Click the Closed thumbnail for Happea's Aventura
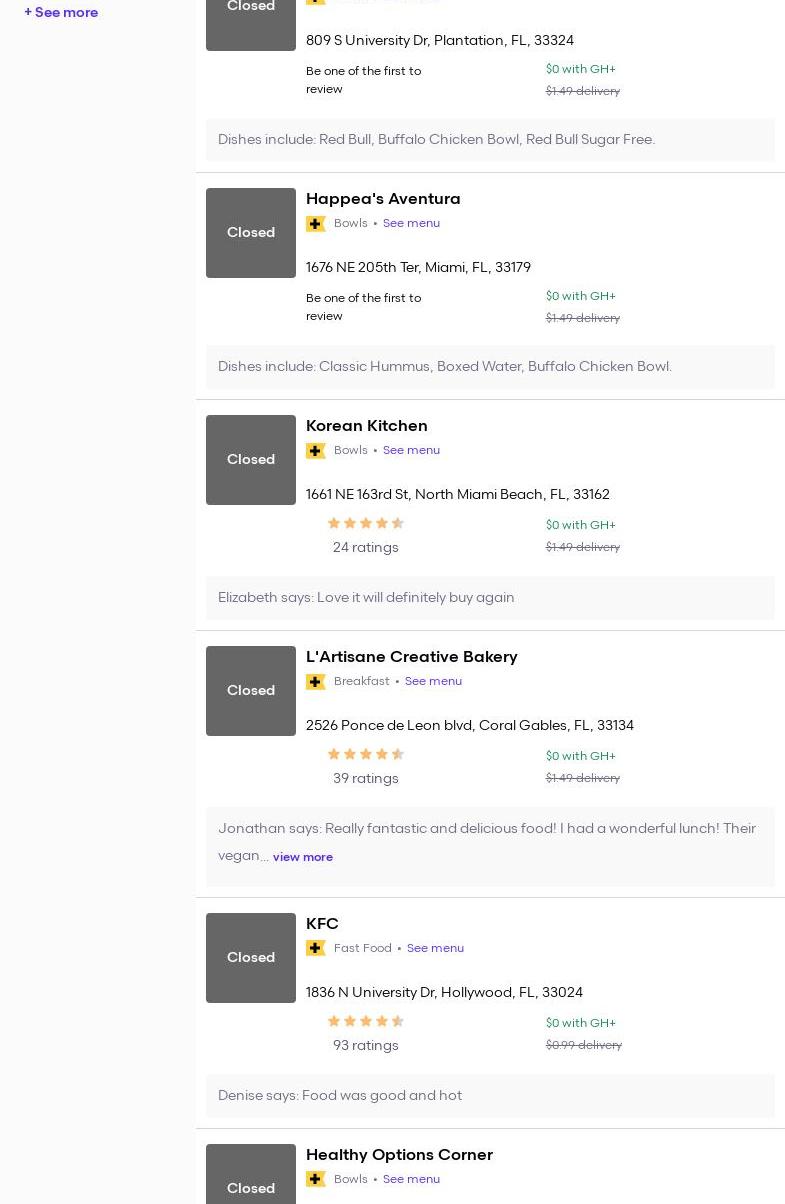Image resolution: width=785 pixels, height=1204 pixels. click(251, 233)
